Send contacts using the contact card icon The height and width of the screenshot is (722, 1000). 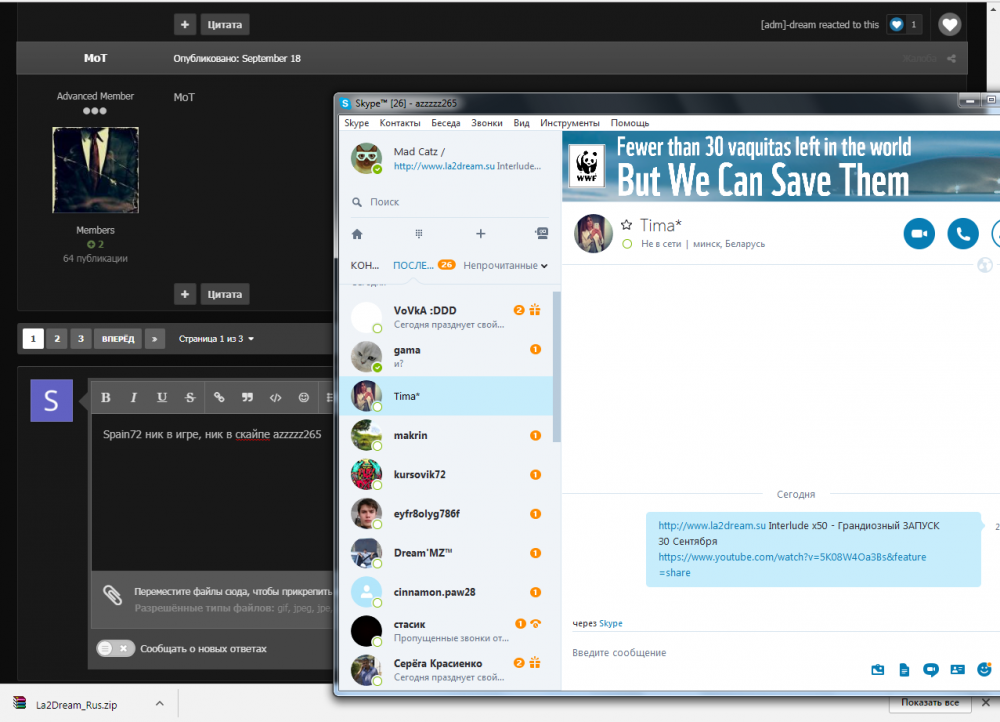click(x=957, y=669)
